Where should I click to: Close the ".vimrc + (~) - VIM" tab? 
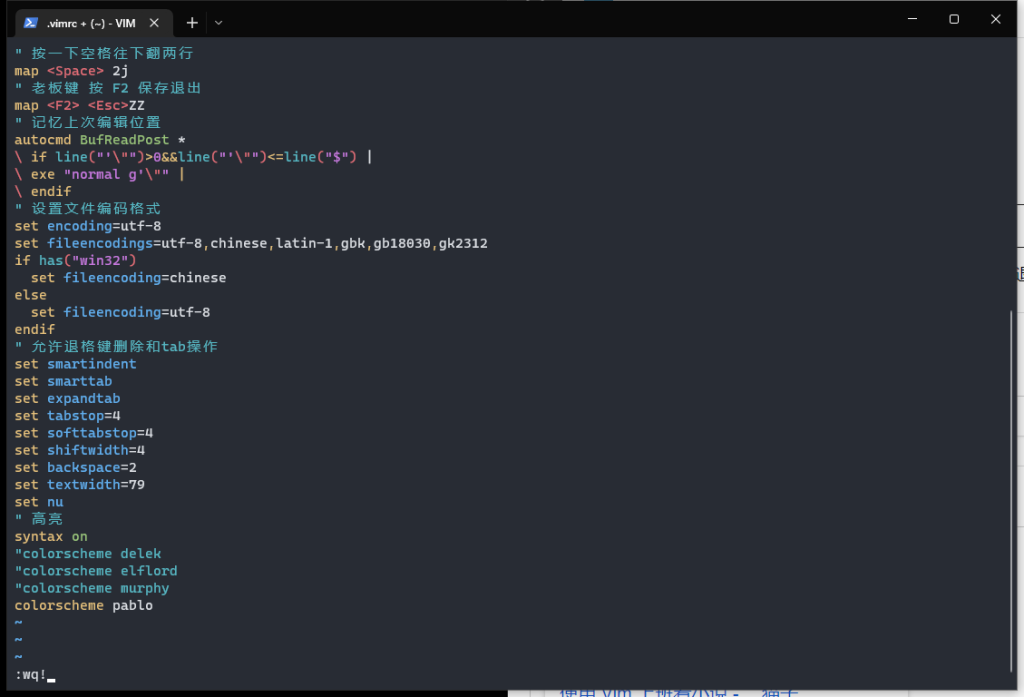click(x=154, y=20)
